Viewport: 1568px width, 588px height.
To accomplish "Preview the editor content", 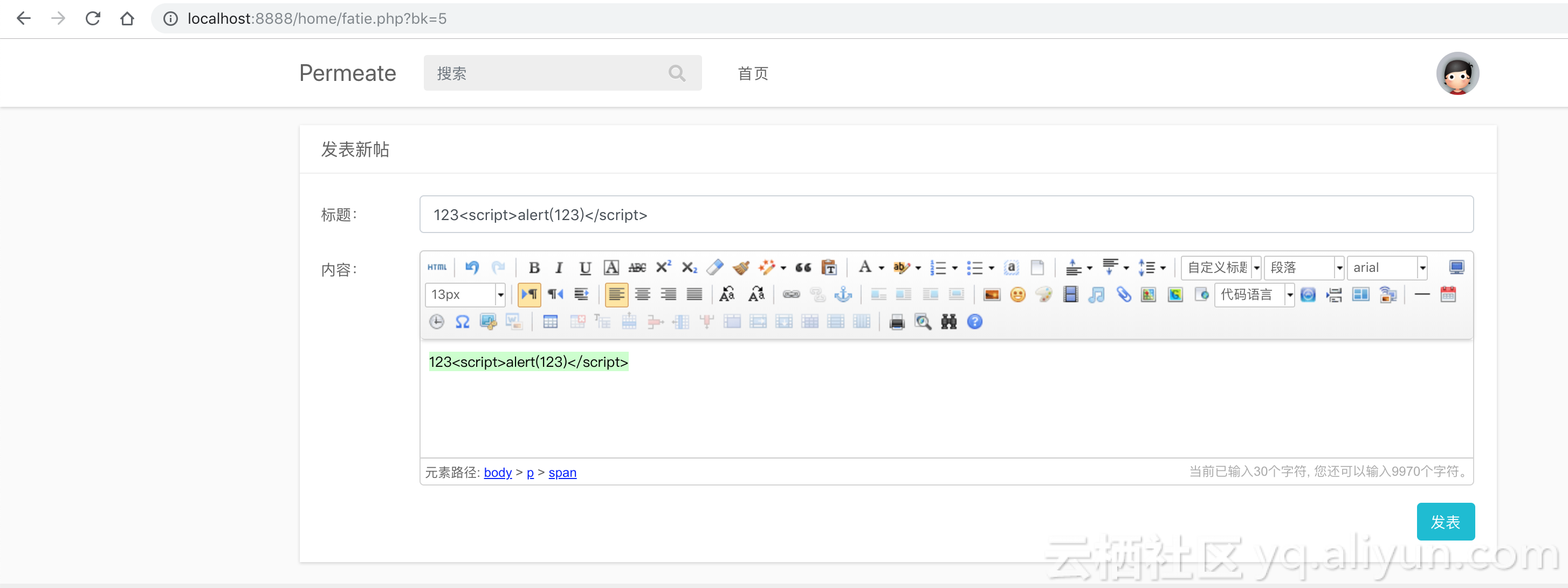I will coord(923,322).
